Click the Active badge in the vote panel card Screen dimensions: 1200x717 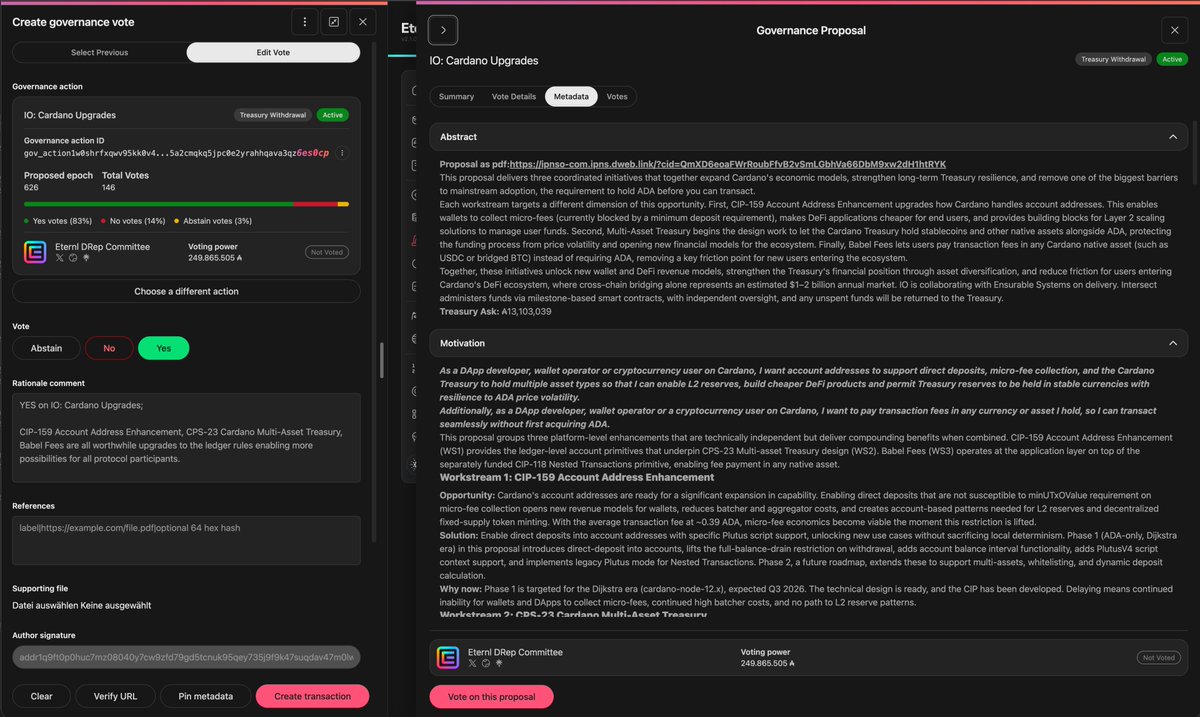coord(333,115)
